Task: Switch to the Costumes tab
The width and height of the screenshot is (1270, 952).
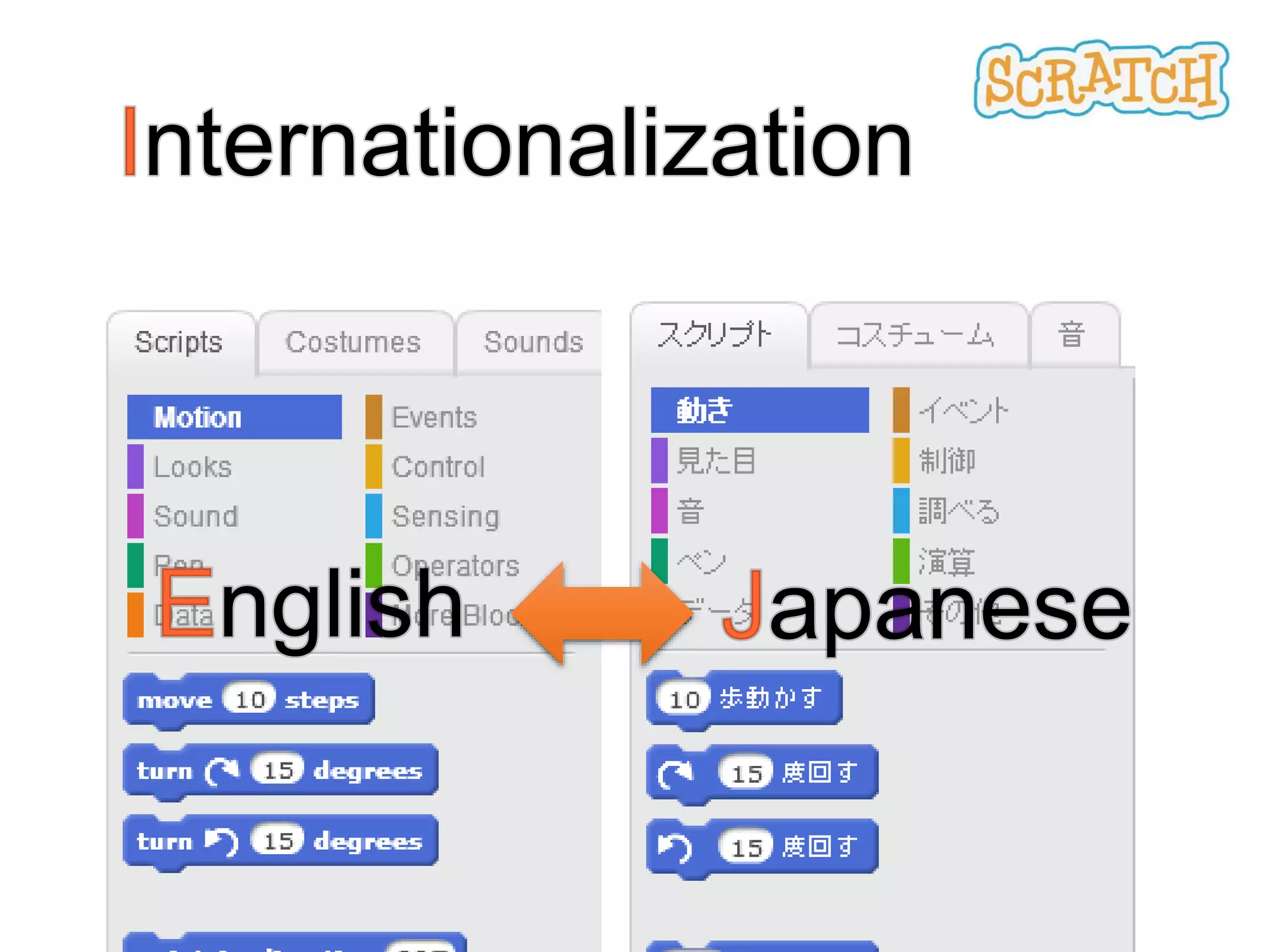Action: [355, 343]
